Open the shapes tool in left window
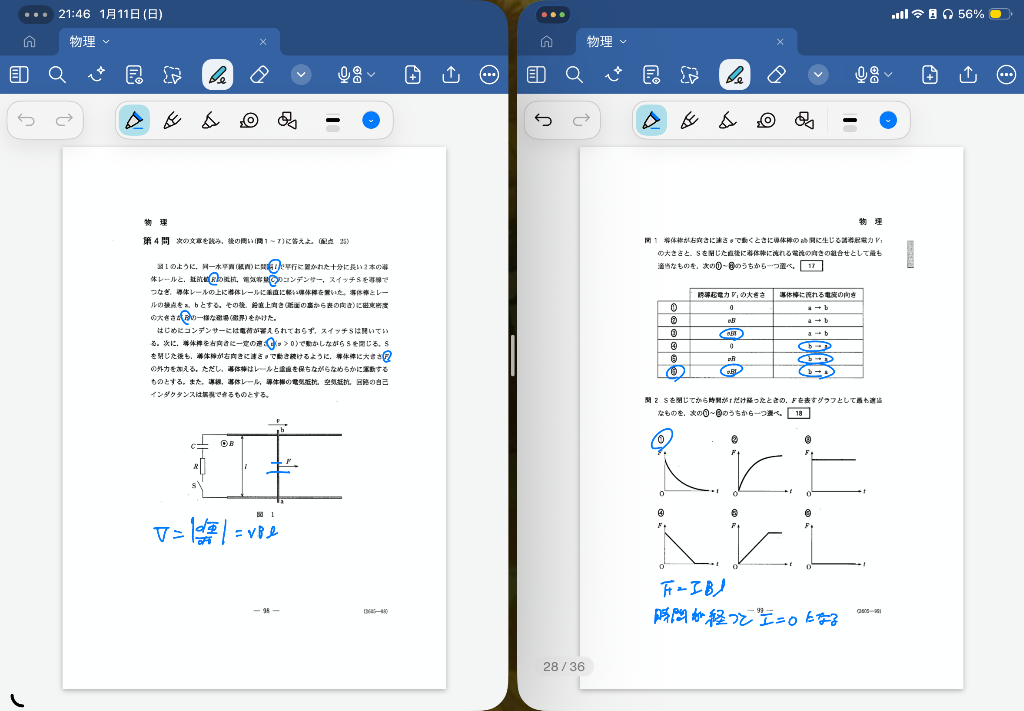 click(x=287, y=120)
